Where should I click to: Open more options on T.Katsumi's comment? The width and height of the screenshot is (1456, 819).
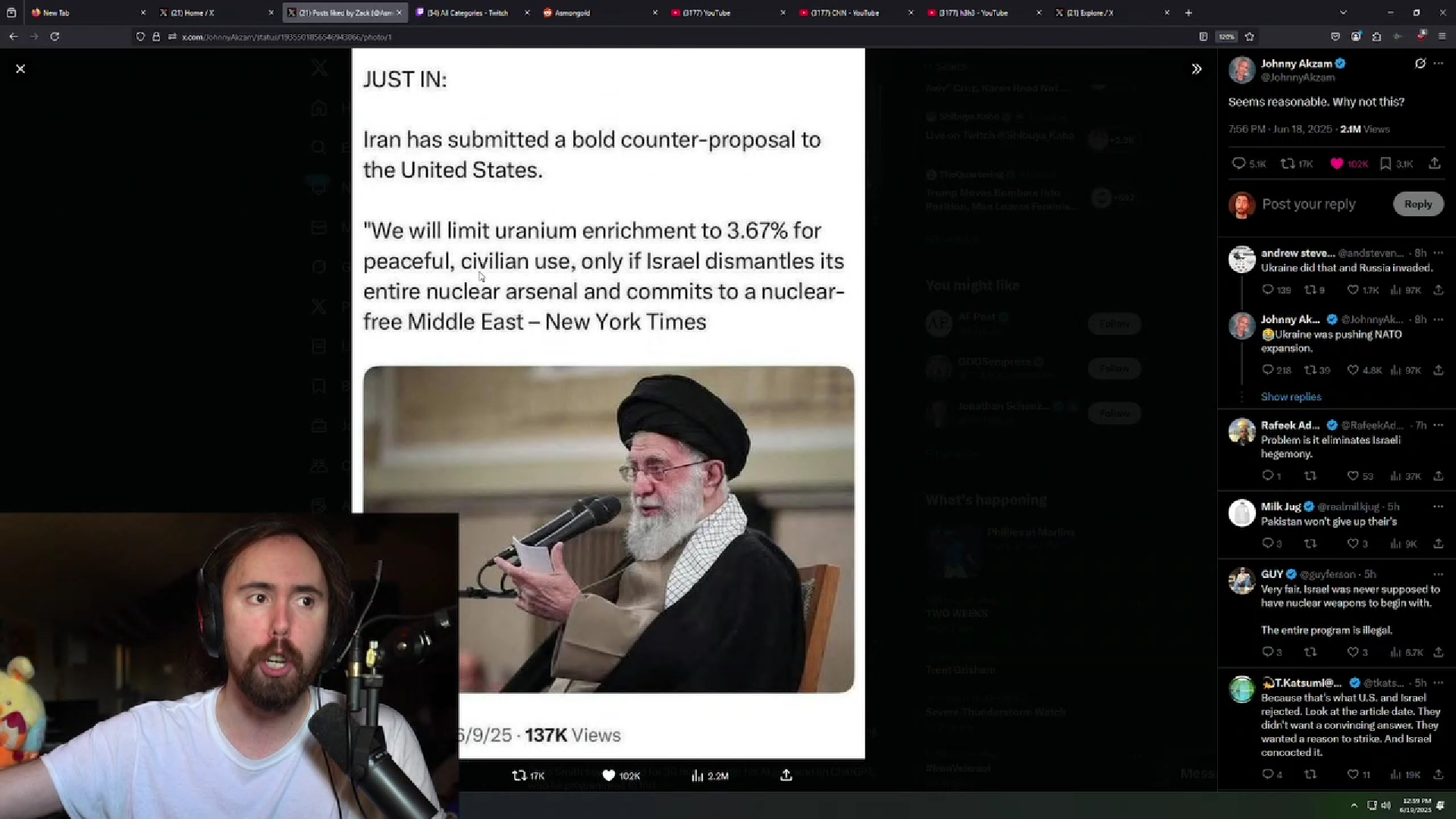click(1439, 683)
